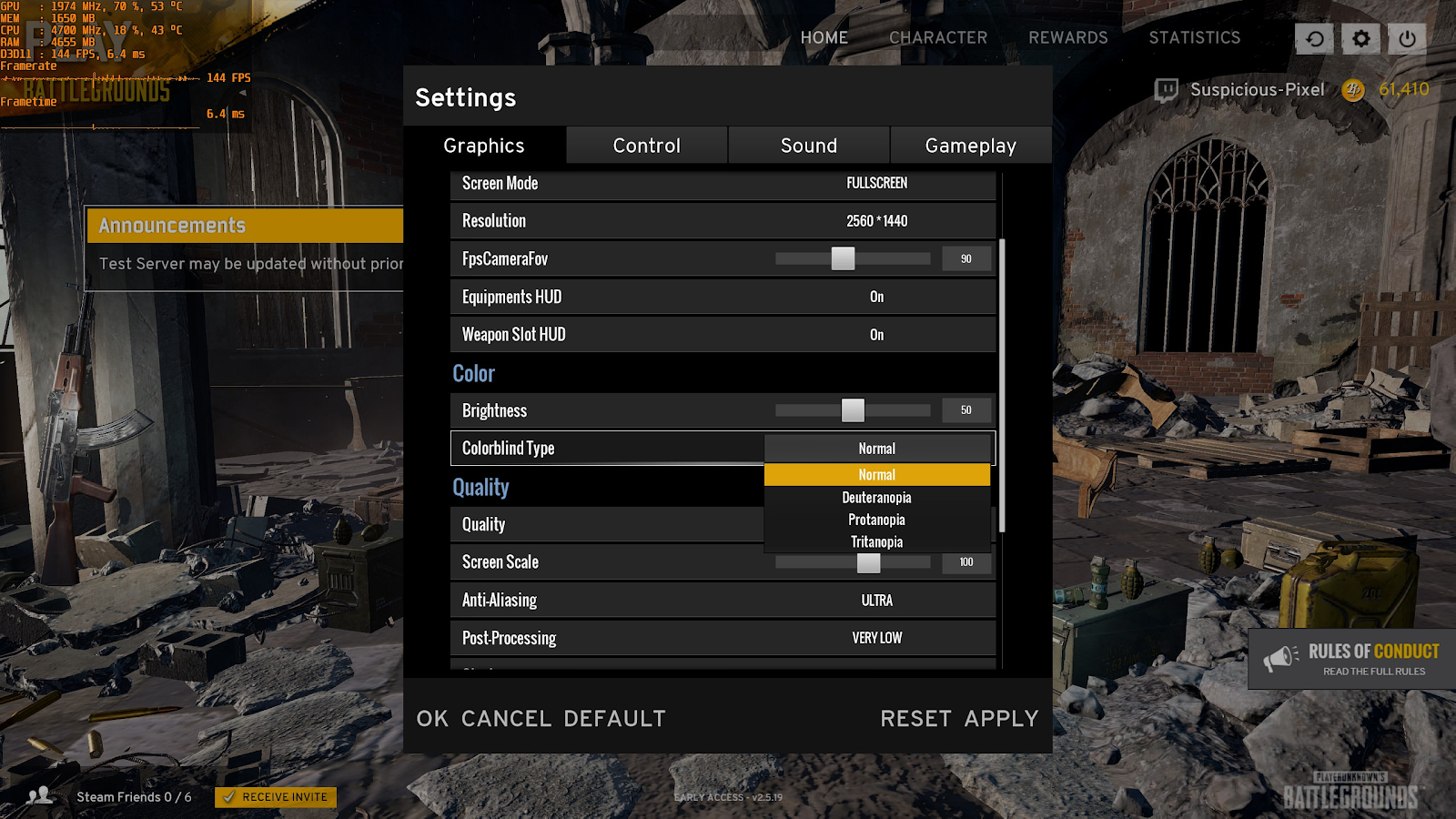
Task: Open the Steam Friends icon
Action: [40, 796]
